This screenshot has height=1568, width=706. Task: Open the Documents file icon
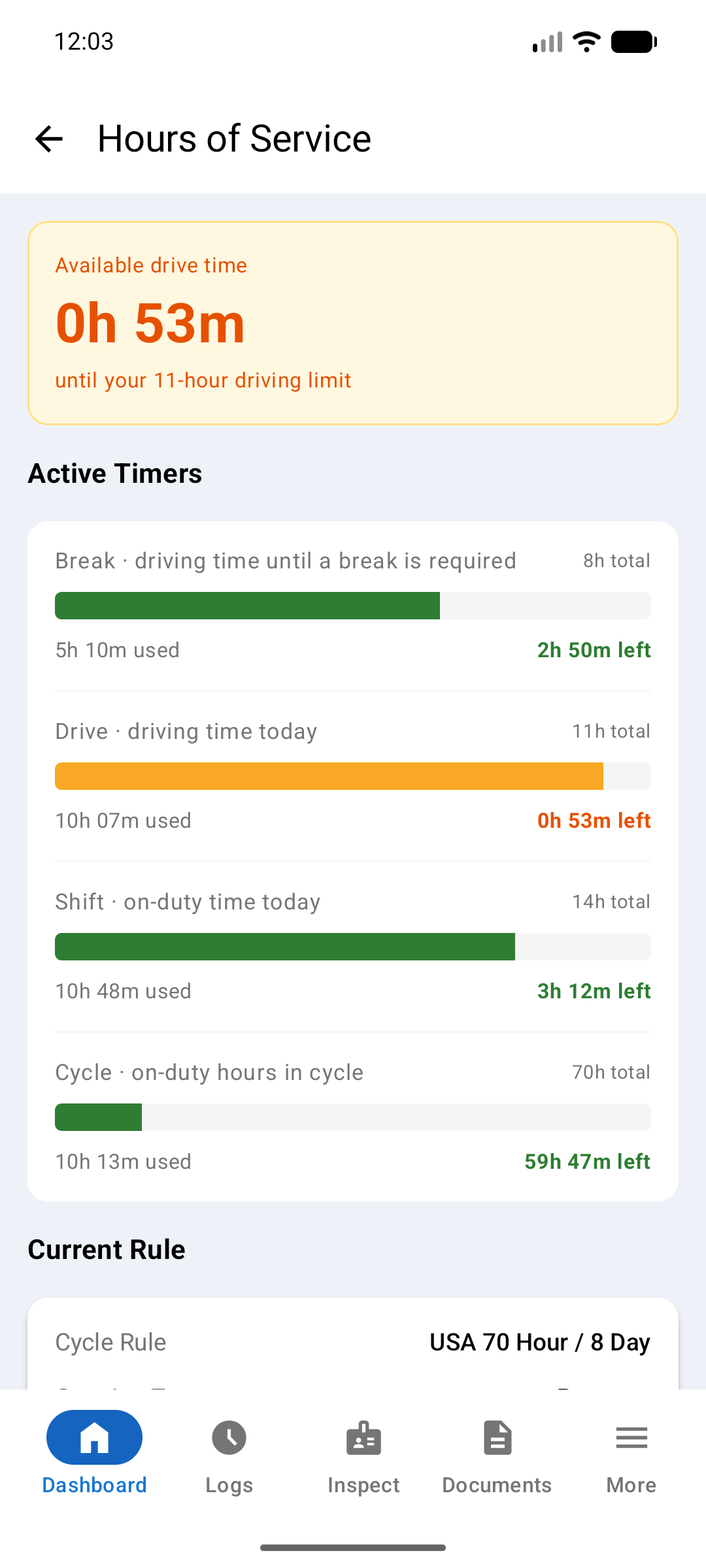tap(497, 1438)
